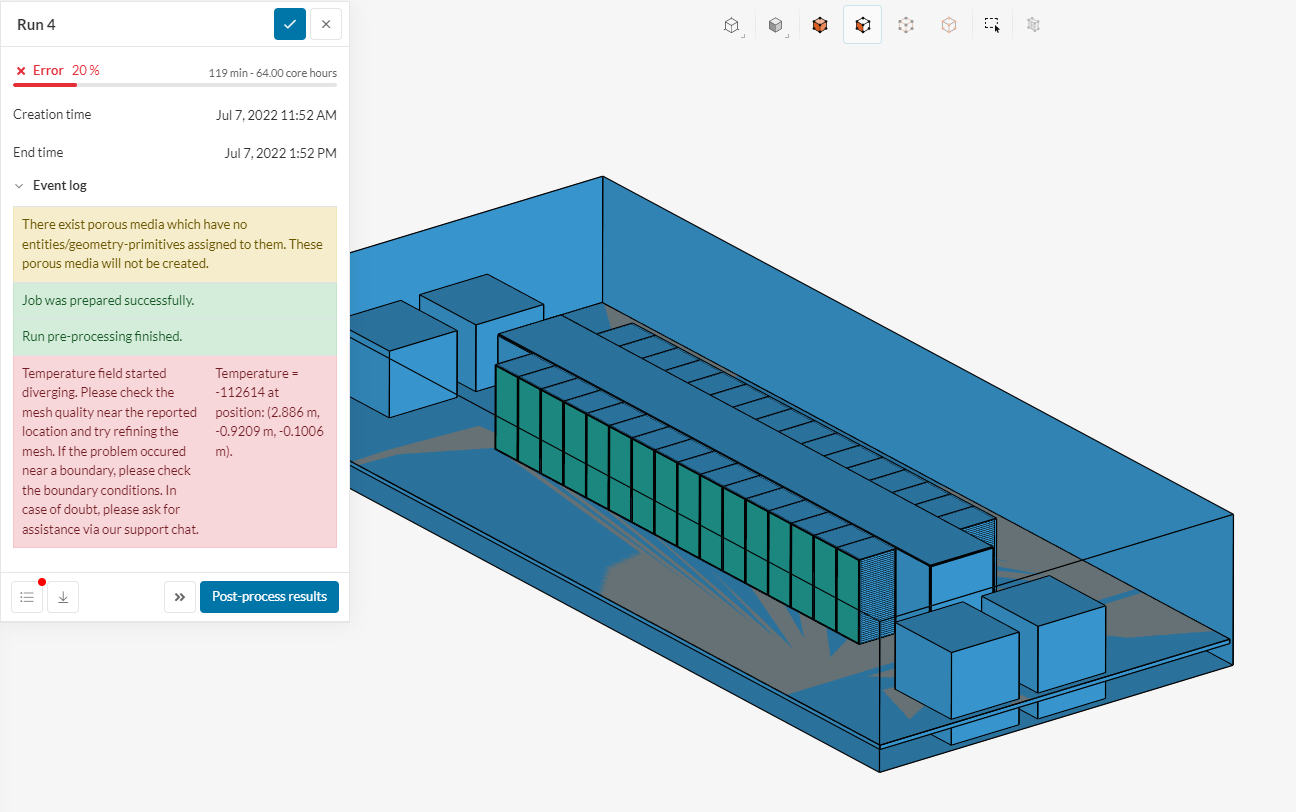Toggle the face selection cube icon
Screen dimensions: 1296x812
click(x=862, y=25)
